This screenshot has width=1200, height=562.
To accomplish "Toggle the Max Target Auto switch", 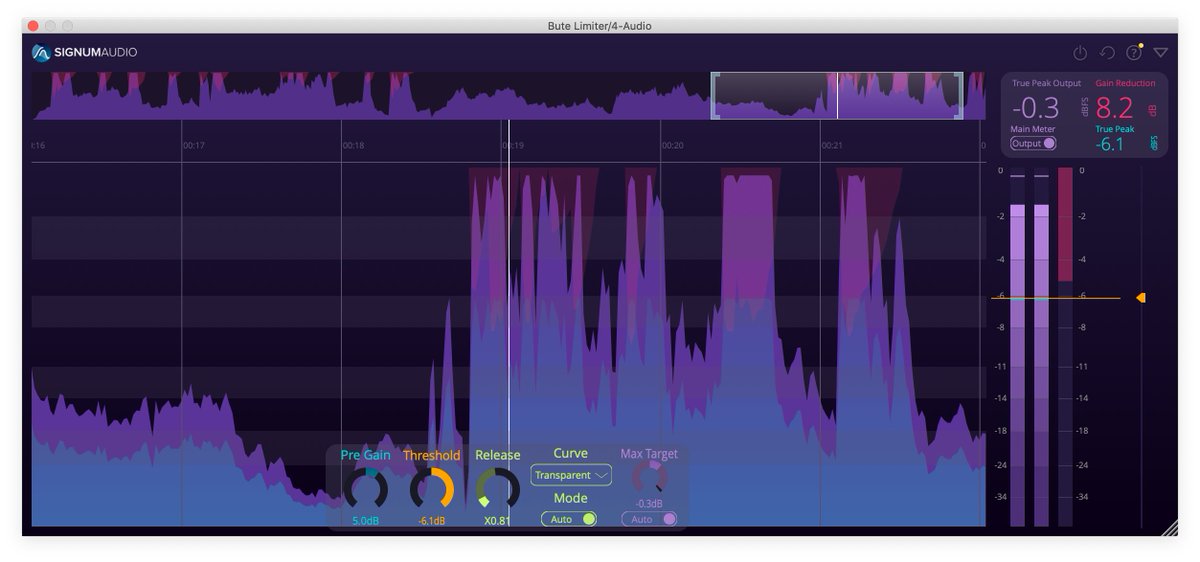I will click(x=650, y=519).
